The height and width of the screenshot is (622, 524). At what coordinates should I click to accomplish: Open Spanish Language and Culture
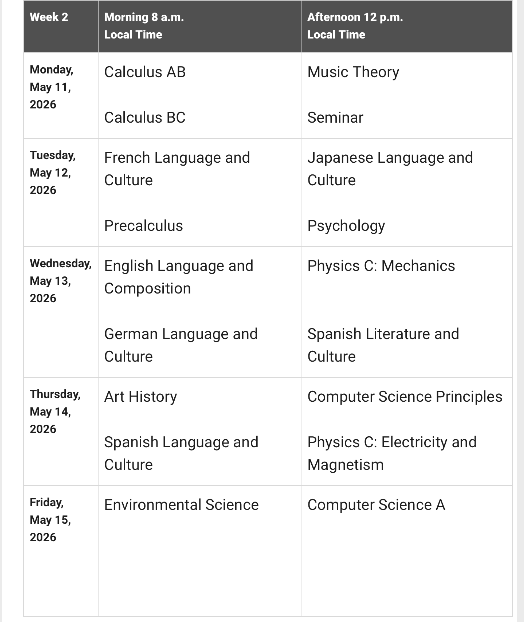[x=181, y=453]
